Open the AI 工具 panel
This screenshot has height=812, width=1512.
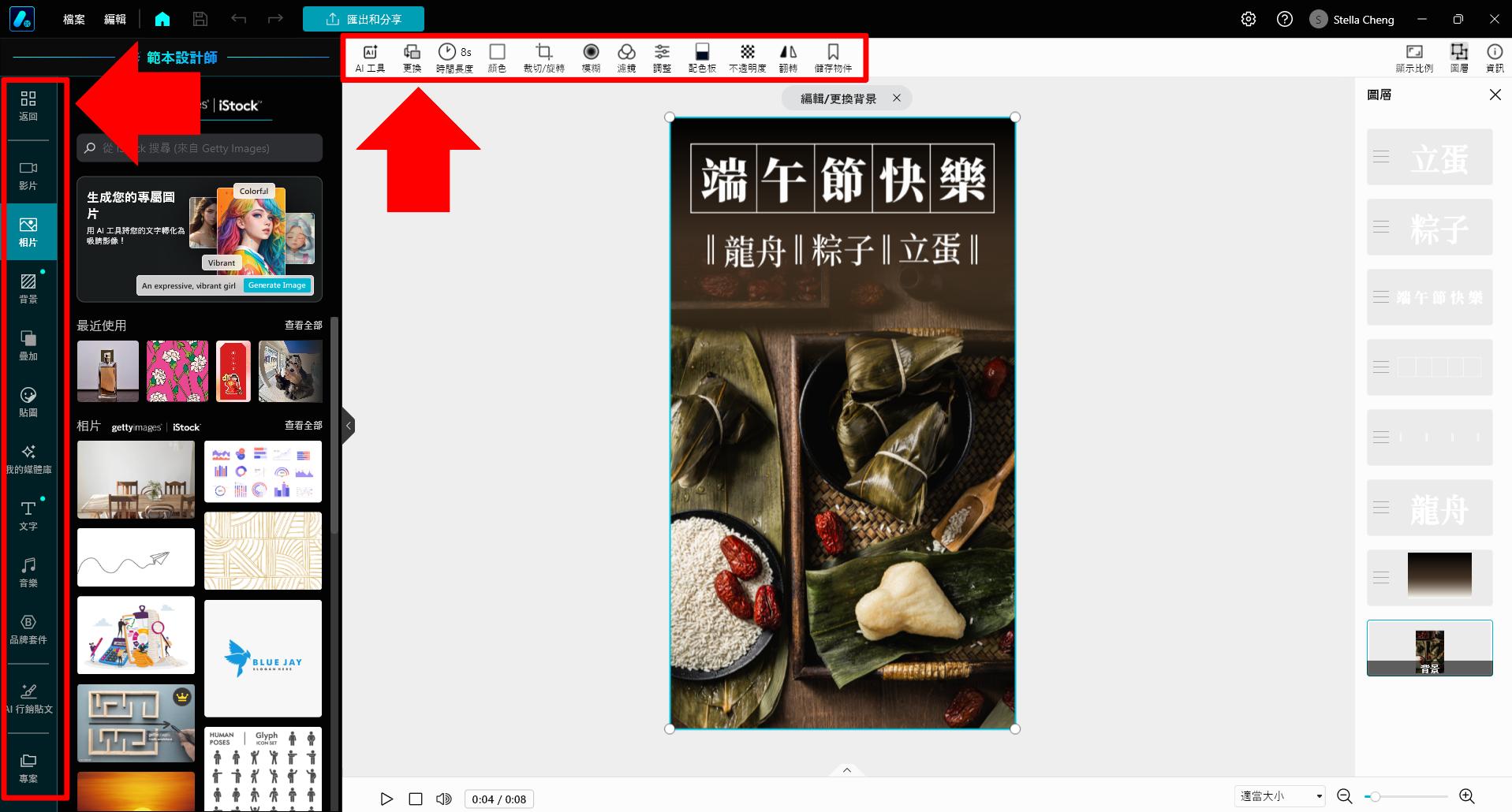coord(370,57)
